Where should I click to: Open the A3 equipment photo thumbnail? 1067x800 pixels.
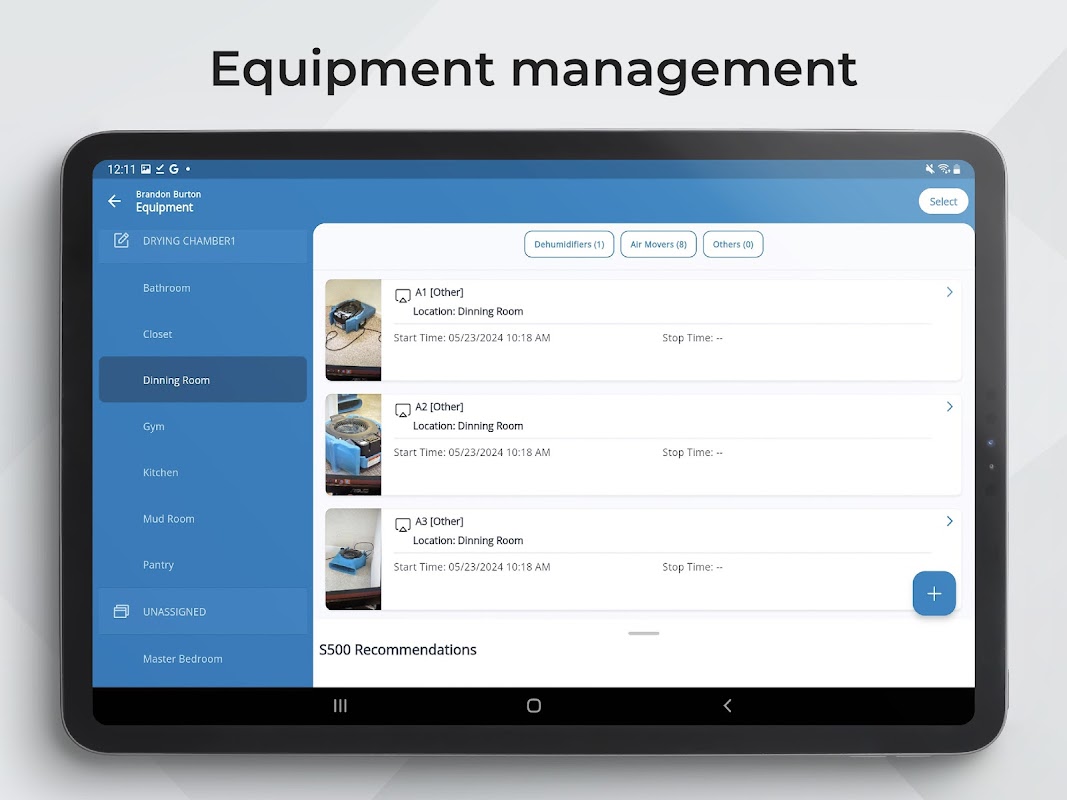click(x=353, y=559)
